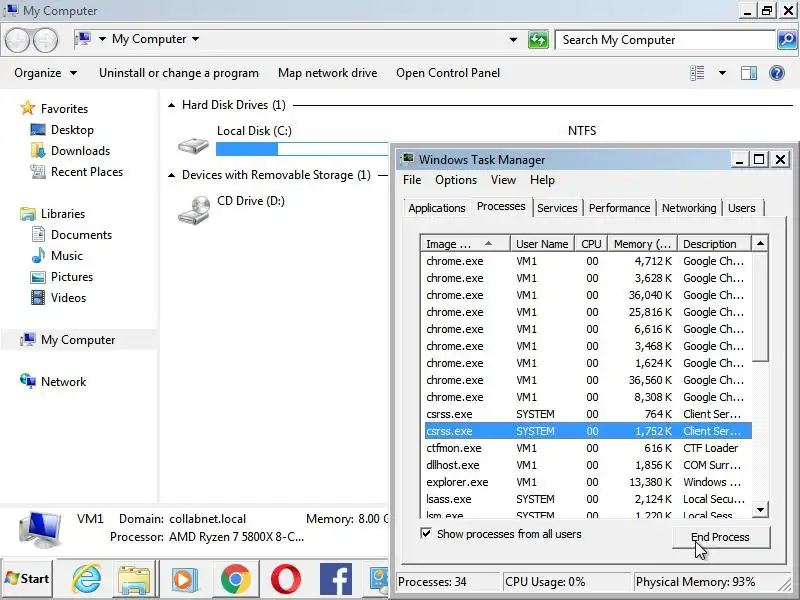Open Downloads folder in navigation pane
This screenshot has height=600, width=800.
pyautogui.click(x=81, y=151)
